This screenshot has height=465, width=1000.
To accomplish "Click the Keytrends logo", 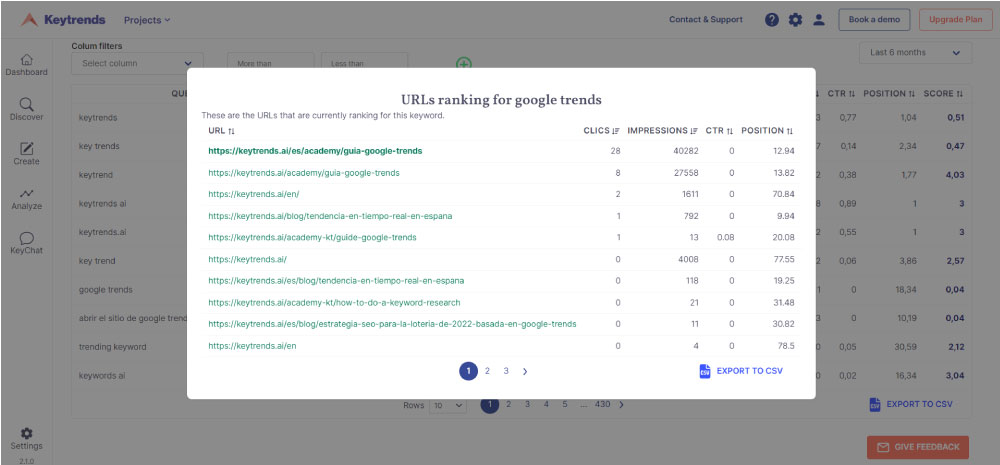I will point(62,20).
